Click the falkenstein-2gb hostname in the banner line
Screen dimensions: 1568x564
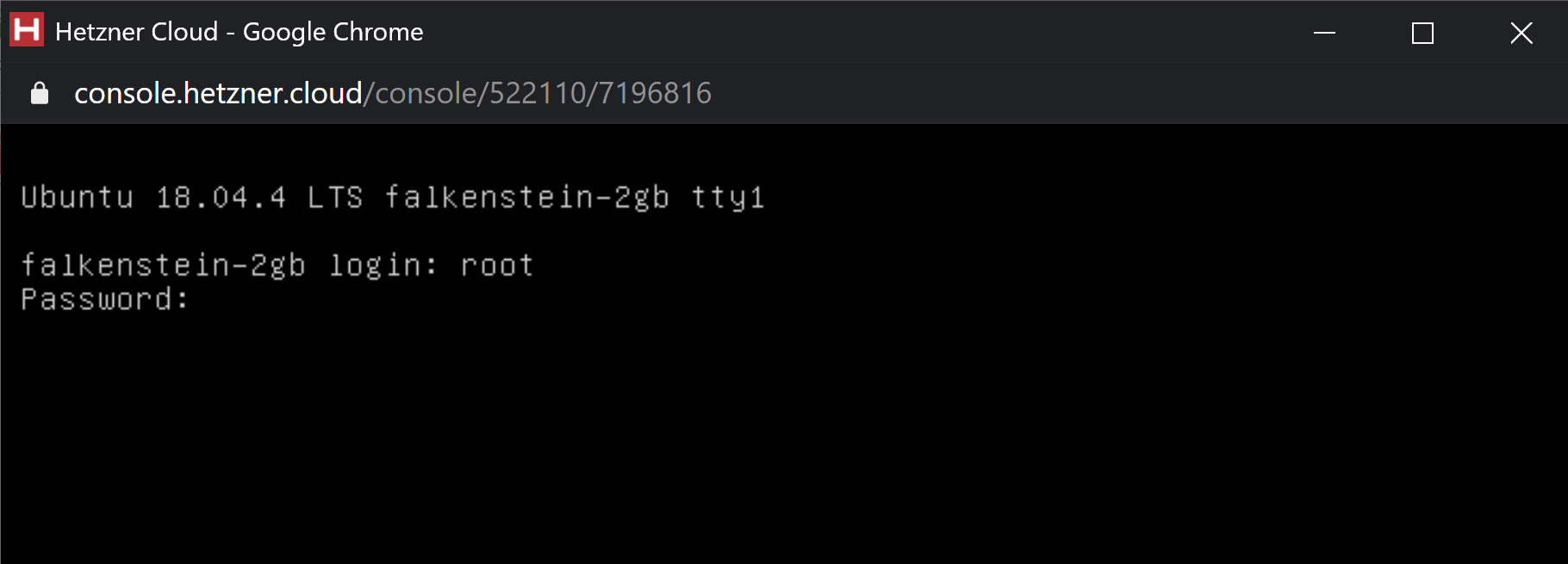tap(526, 198)
